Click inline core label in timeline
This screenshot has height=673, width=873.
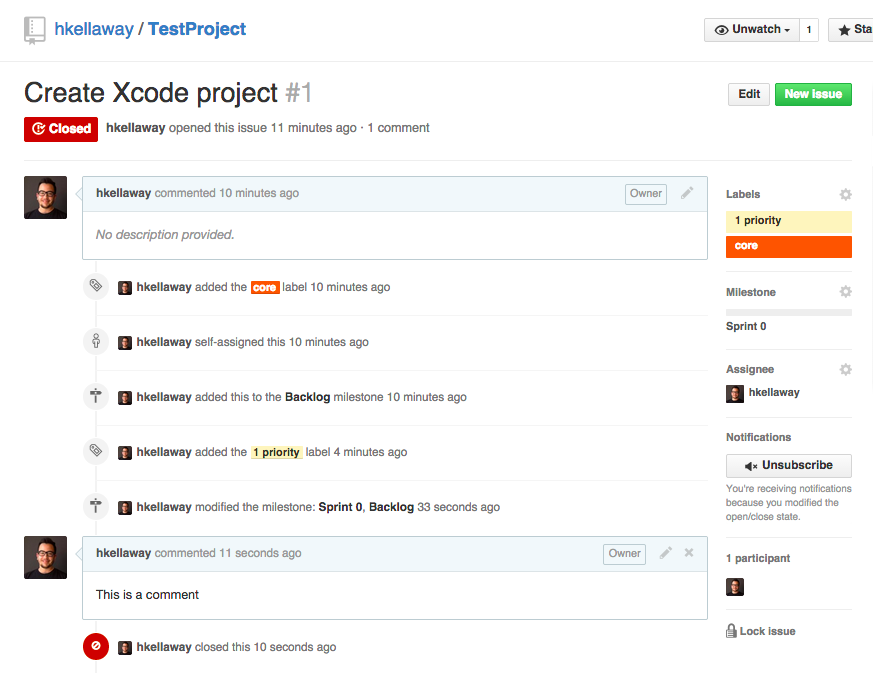(x=265, y=287)
